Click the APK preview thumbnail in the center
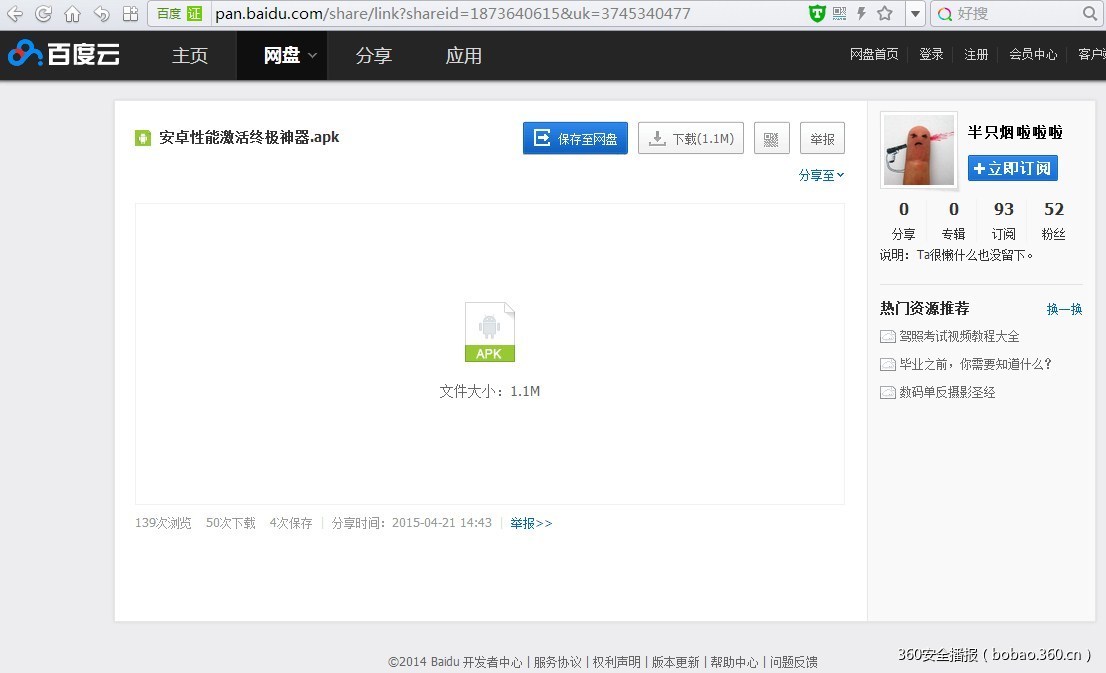This screenshot has height=673, width=1106. (x=489, y=331)
